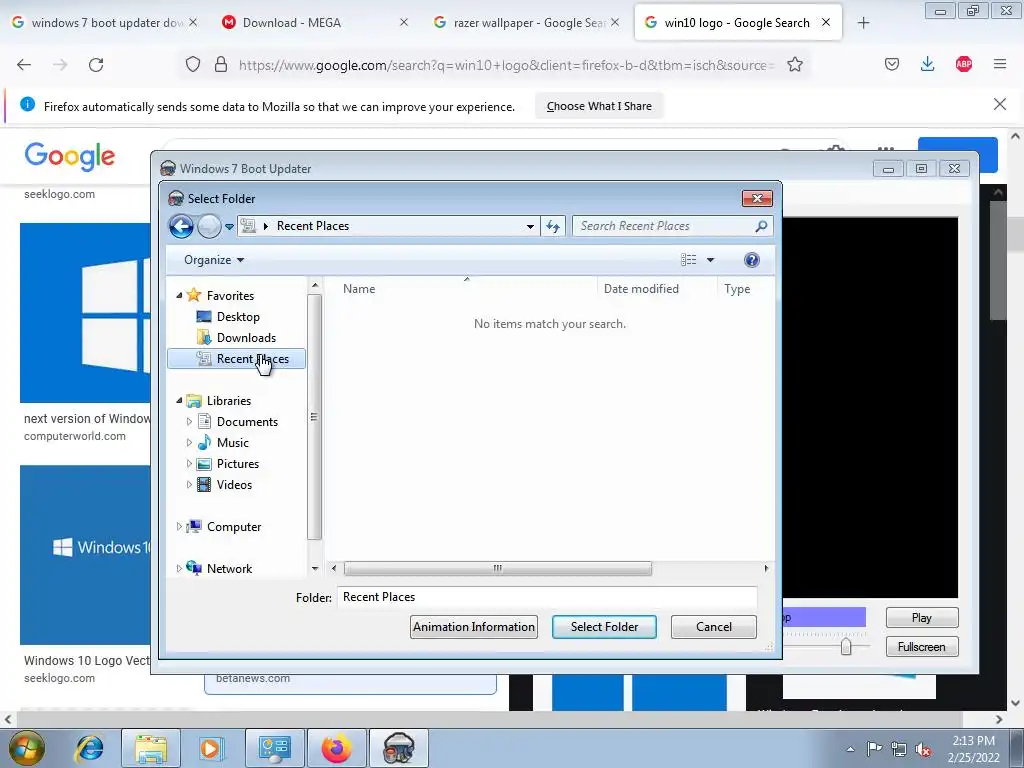Click the Folder name input field
The image size is (1024, 768).
click(x=547, y=597)
